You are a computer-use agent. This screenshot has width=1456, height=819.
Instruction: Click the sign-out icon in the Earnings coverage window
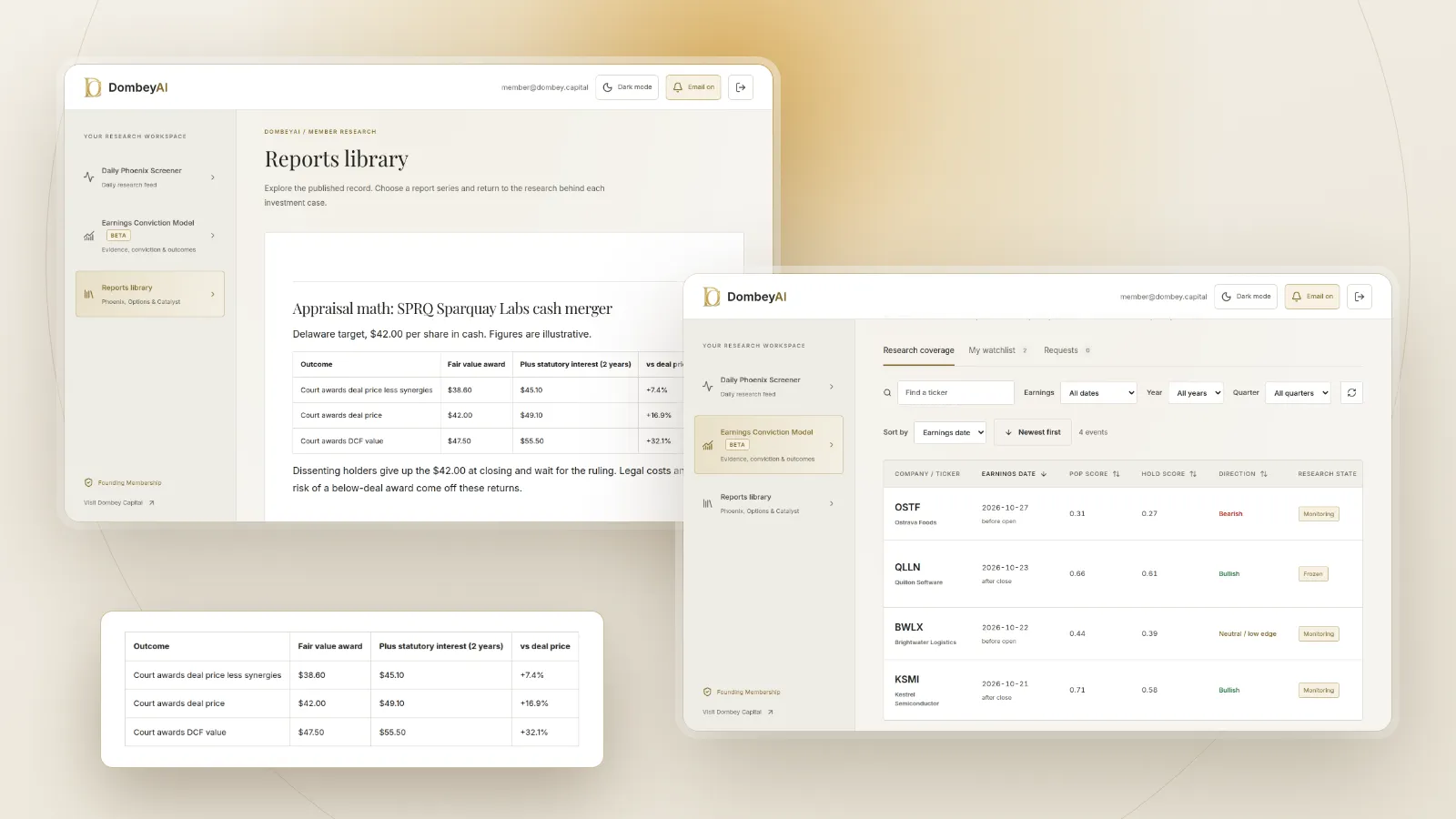click(x=1360, y=297)
